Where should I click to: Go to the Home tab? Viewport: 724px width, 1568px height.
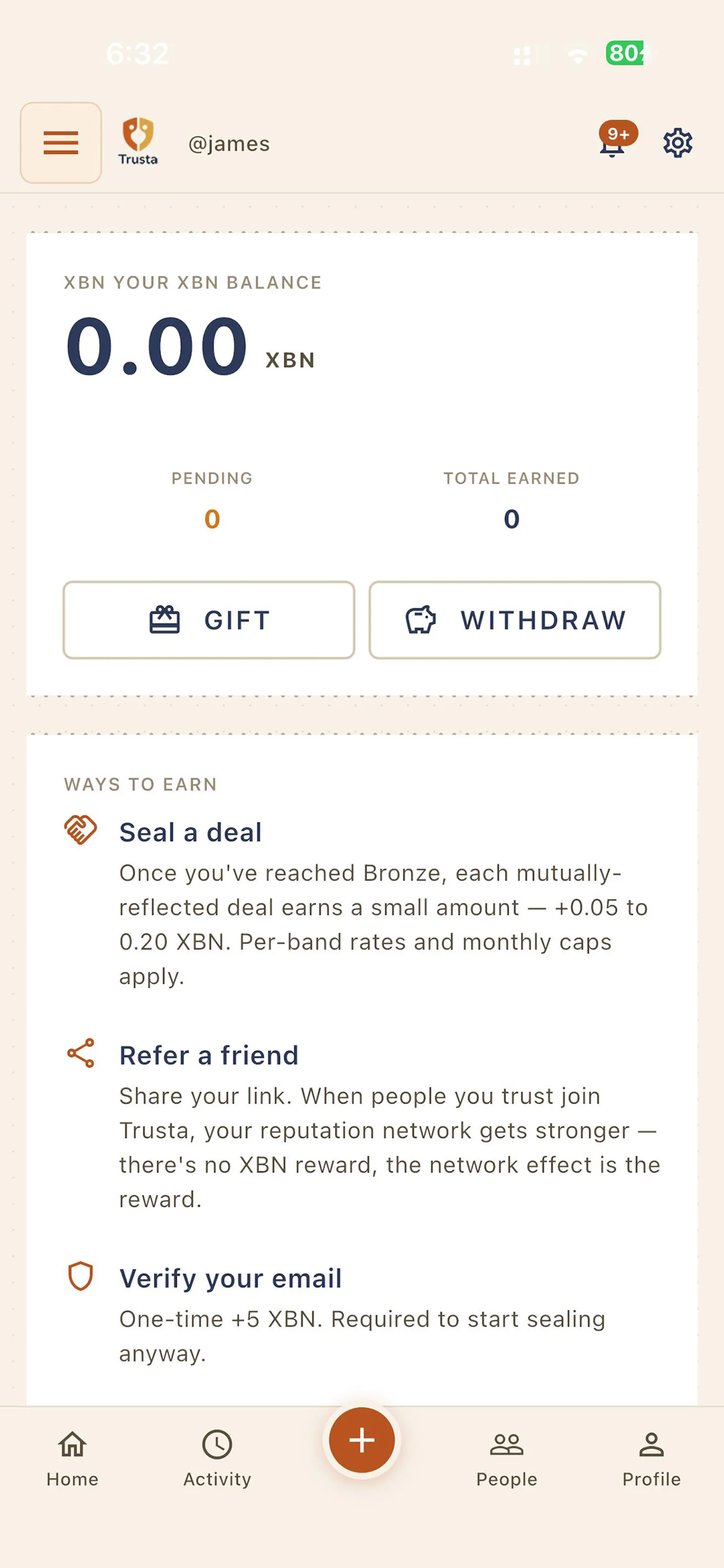point(72,1459)
